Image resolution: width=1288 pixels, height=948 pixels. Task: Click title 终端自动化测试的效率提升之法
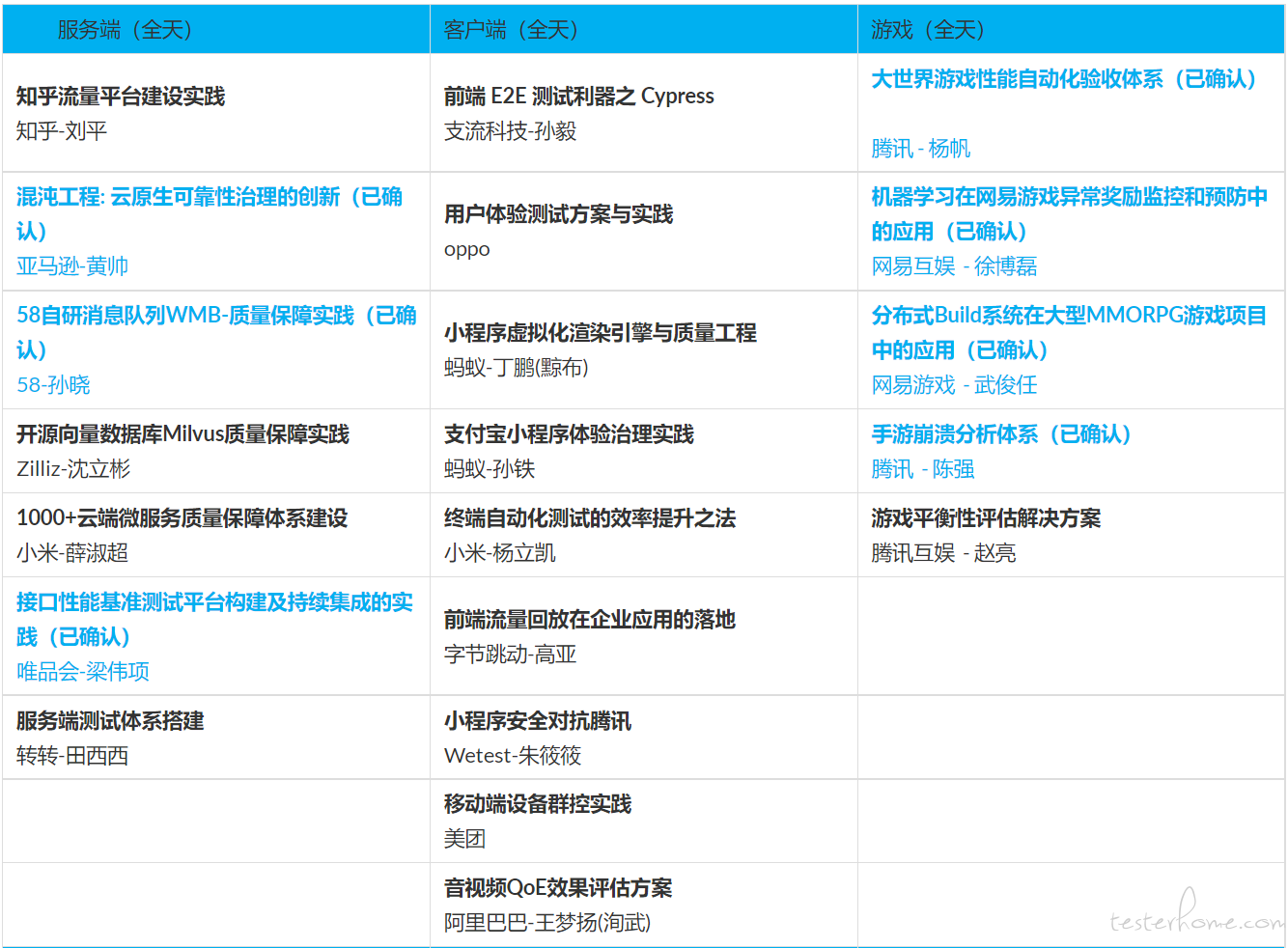(590, 518)
